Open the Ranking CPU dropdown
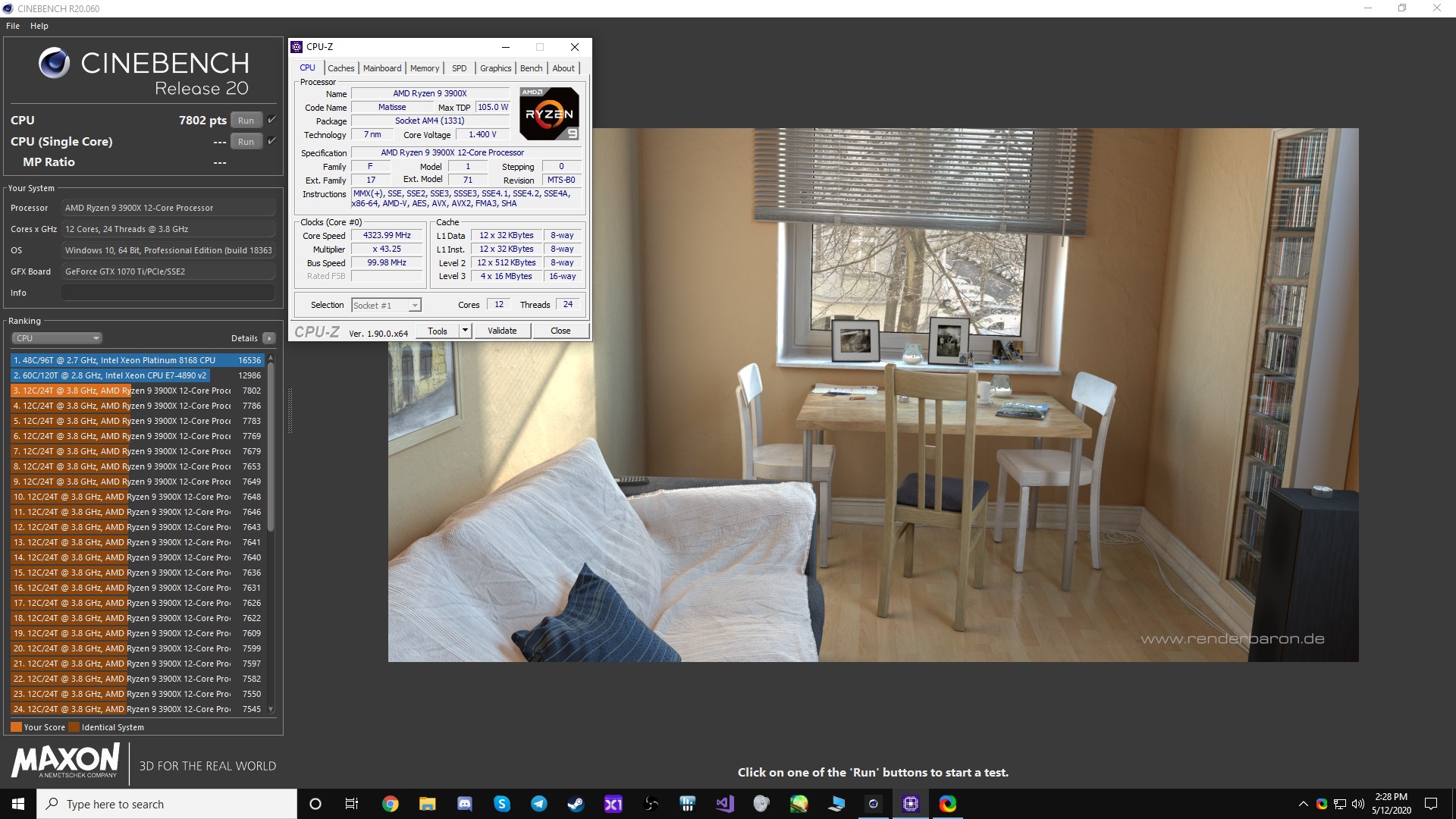The image size is (1456, 819). click(x=57, y=338)
